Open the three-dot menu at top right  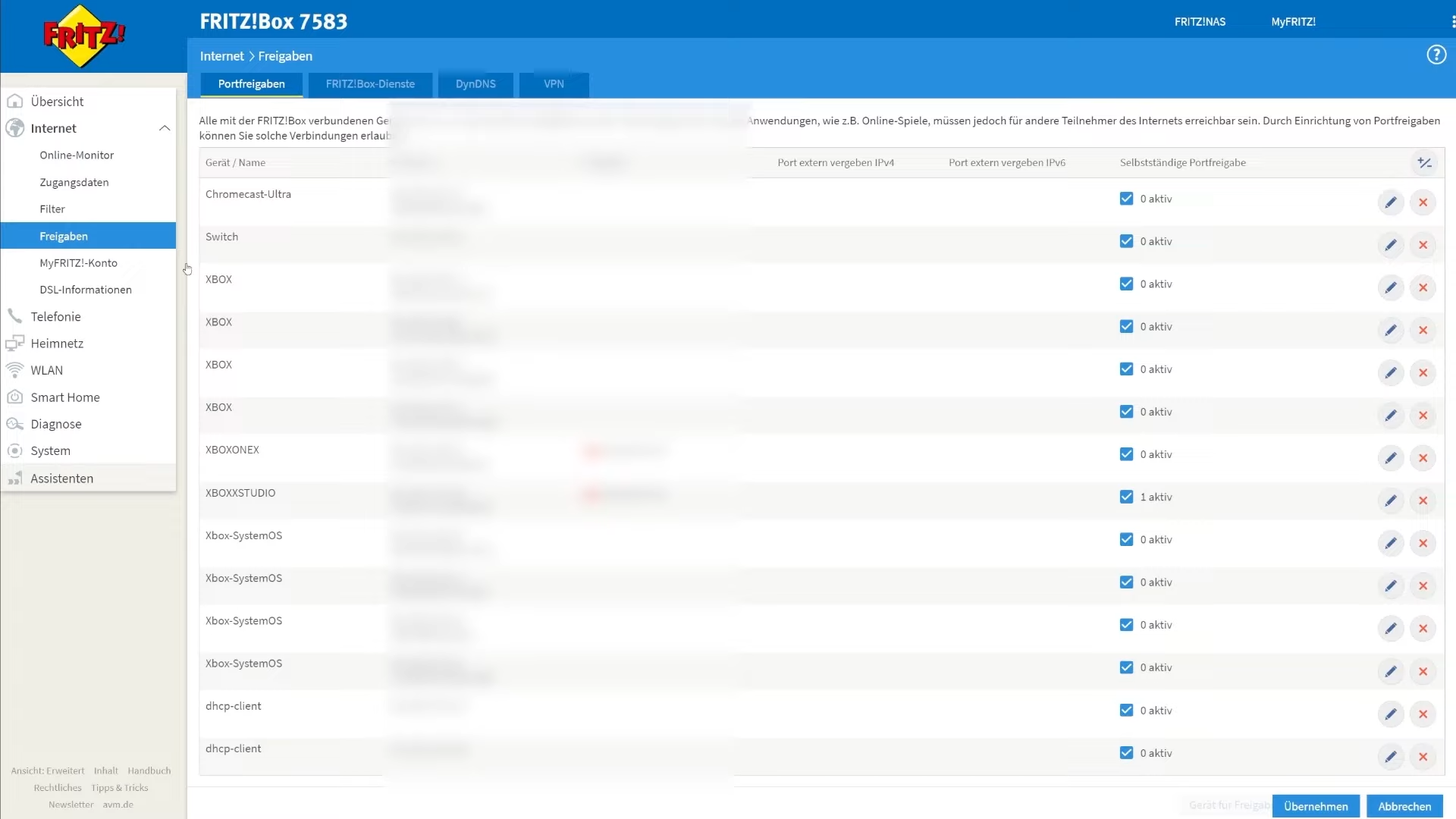tap(1452, 22)
